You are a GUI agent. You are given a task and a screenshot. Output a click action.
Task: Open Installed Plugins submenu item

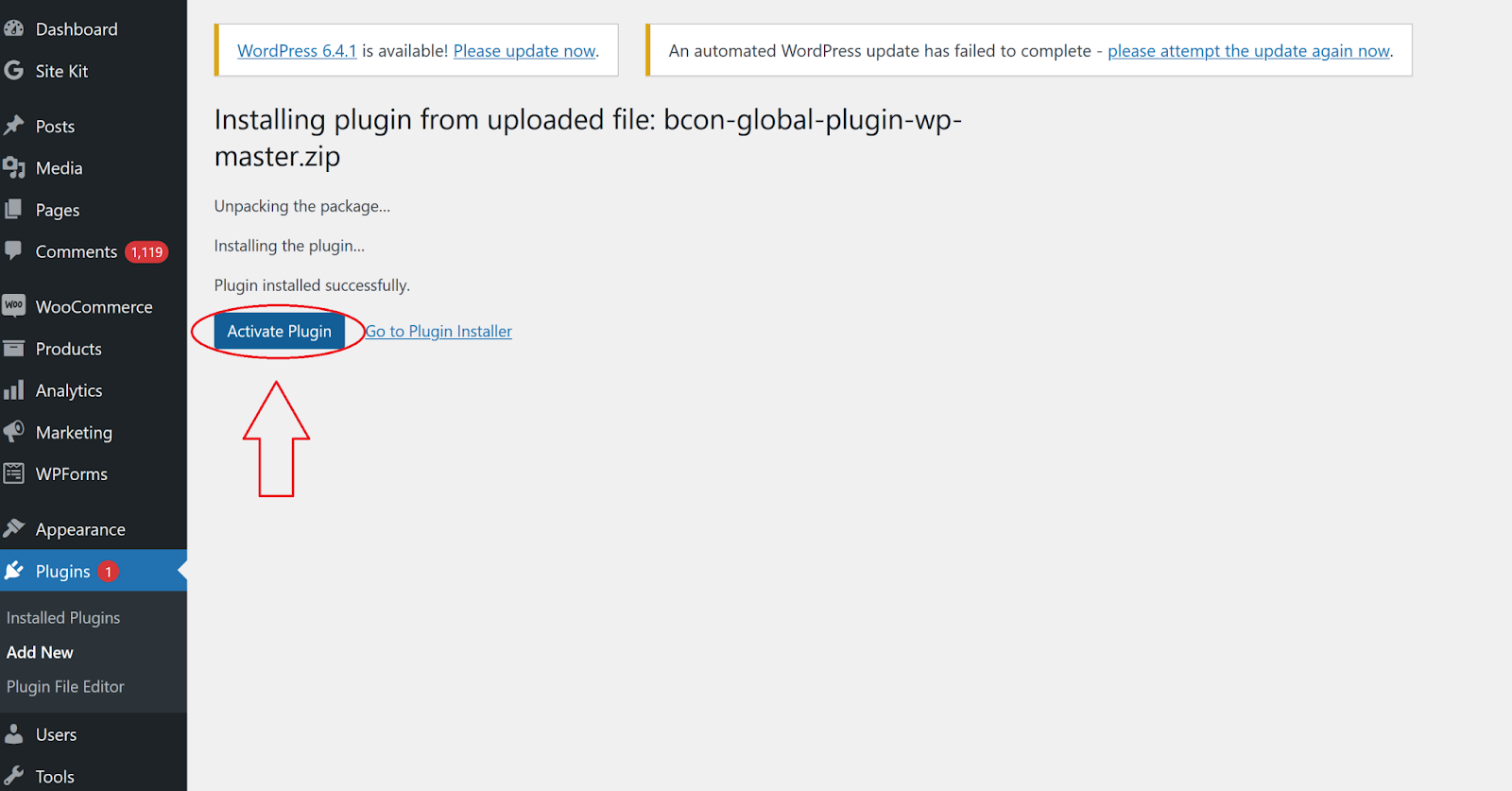pos(63,617)
